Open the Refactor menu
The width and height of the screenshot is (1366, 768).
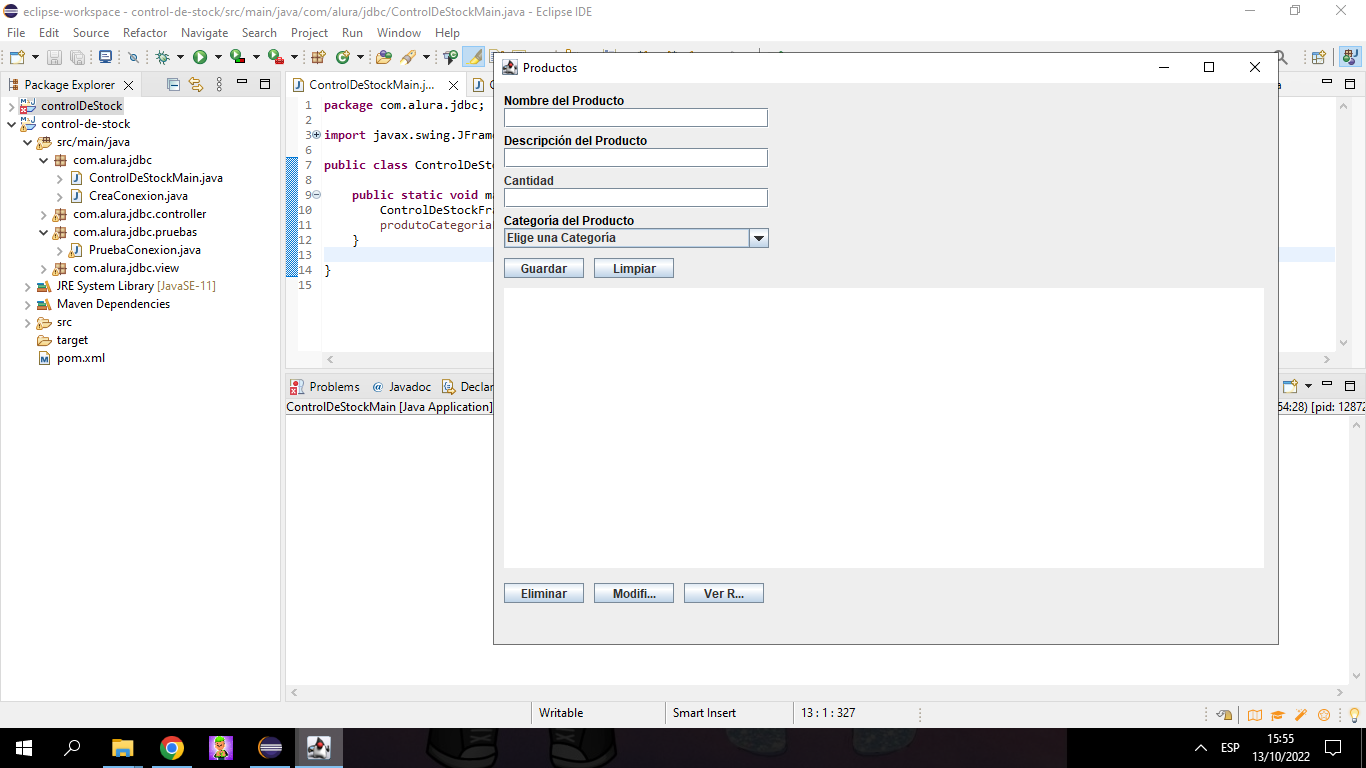coord(145,33)
